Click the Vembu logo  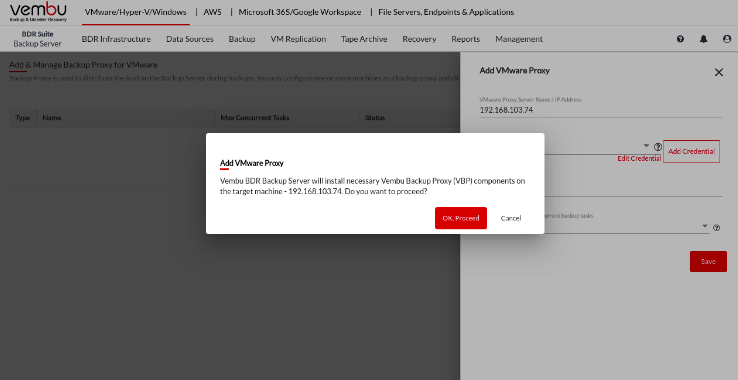[x=38, y=12]
